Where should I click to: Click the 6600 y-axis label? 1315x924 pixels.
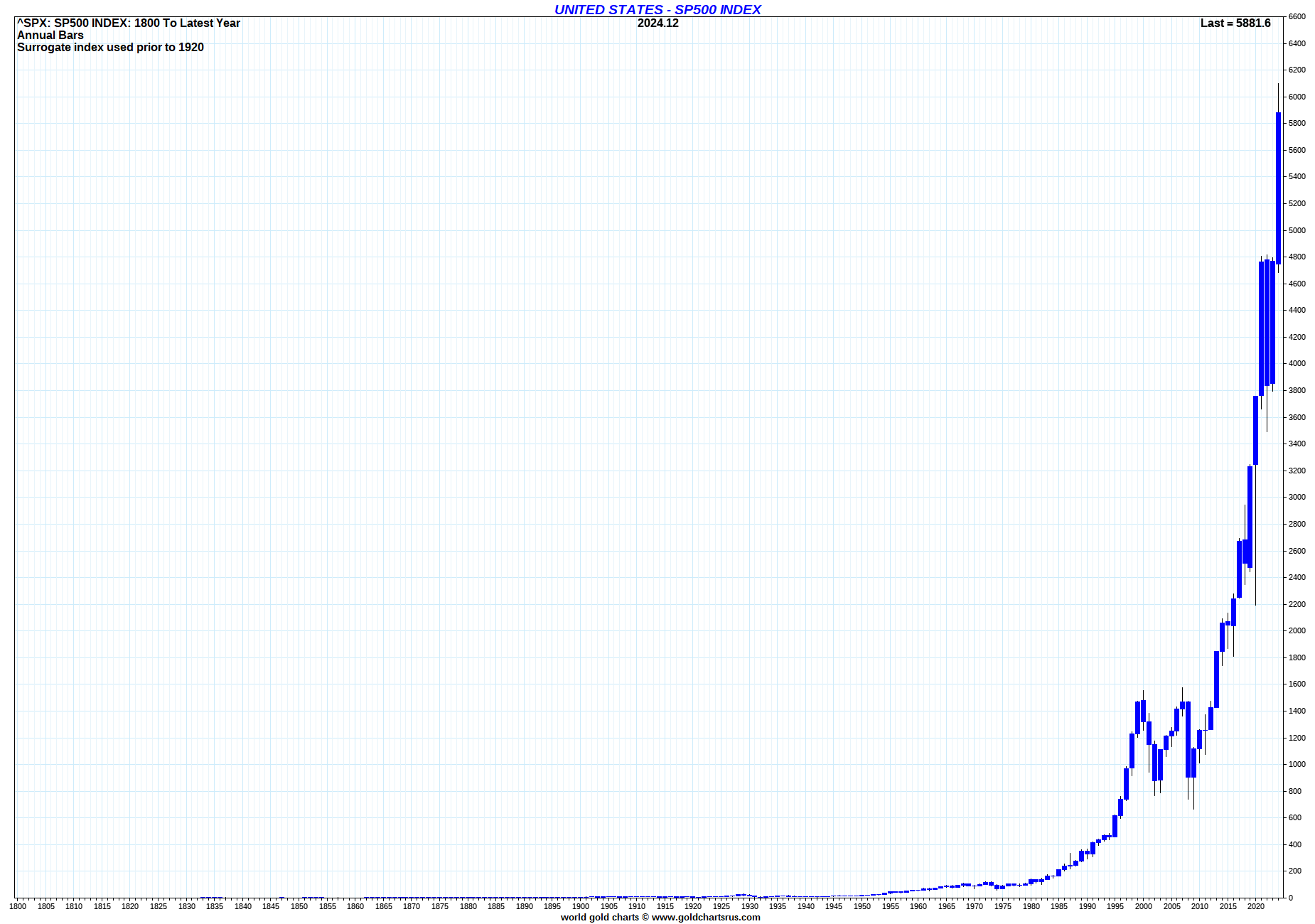(1297, 16)
